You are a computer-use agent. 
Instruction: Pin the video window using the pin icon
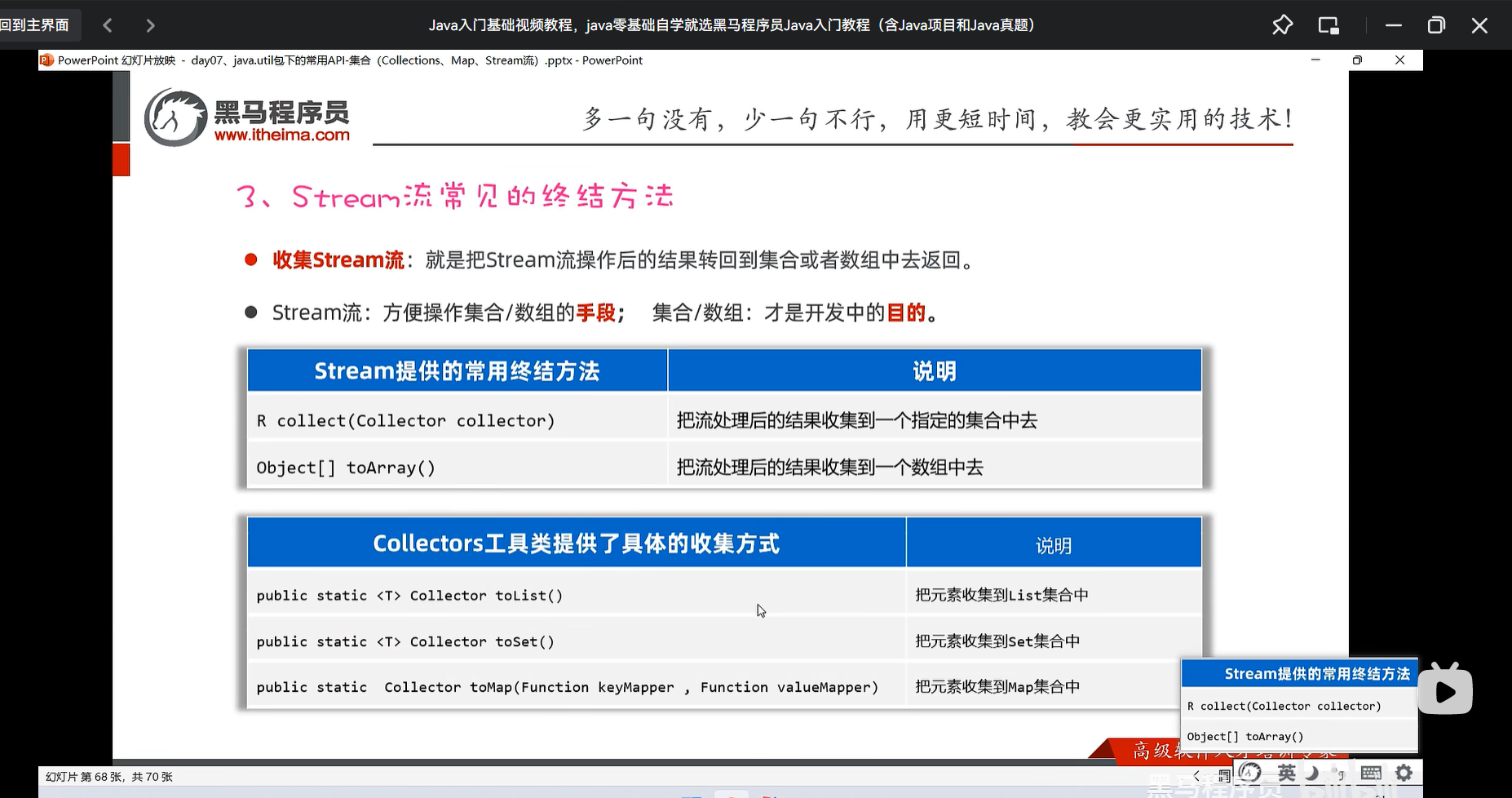[1282, 25]
